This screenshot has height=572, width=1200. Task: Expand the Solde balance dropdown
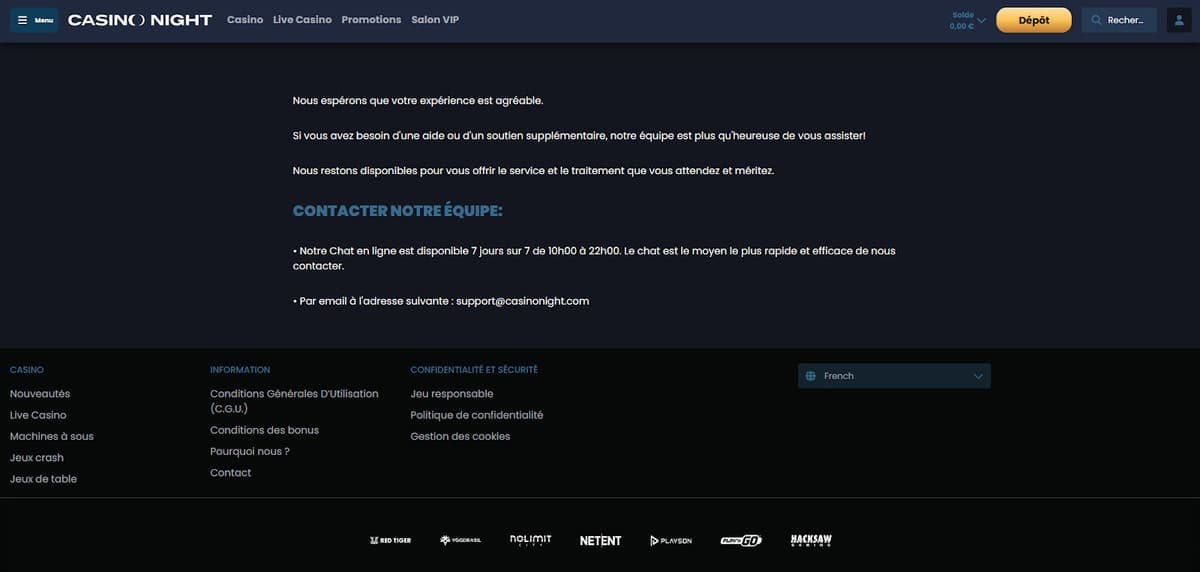(968, 20)
